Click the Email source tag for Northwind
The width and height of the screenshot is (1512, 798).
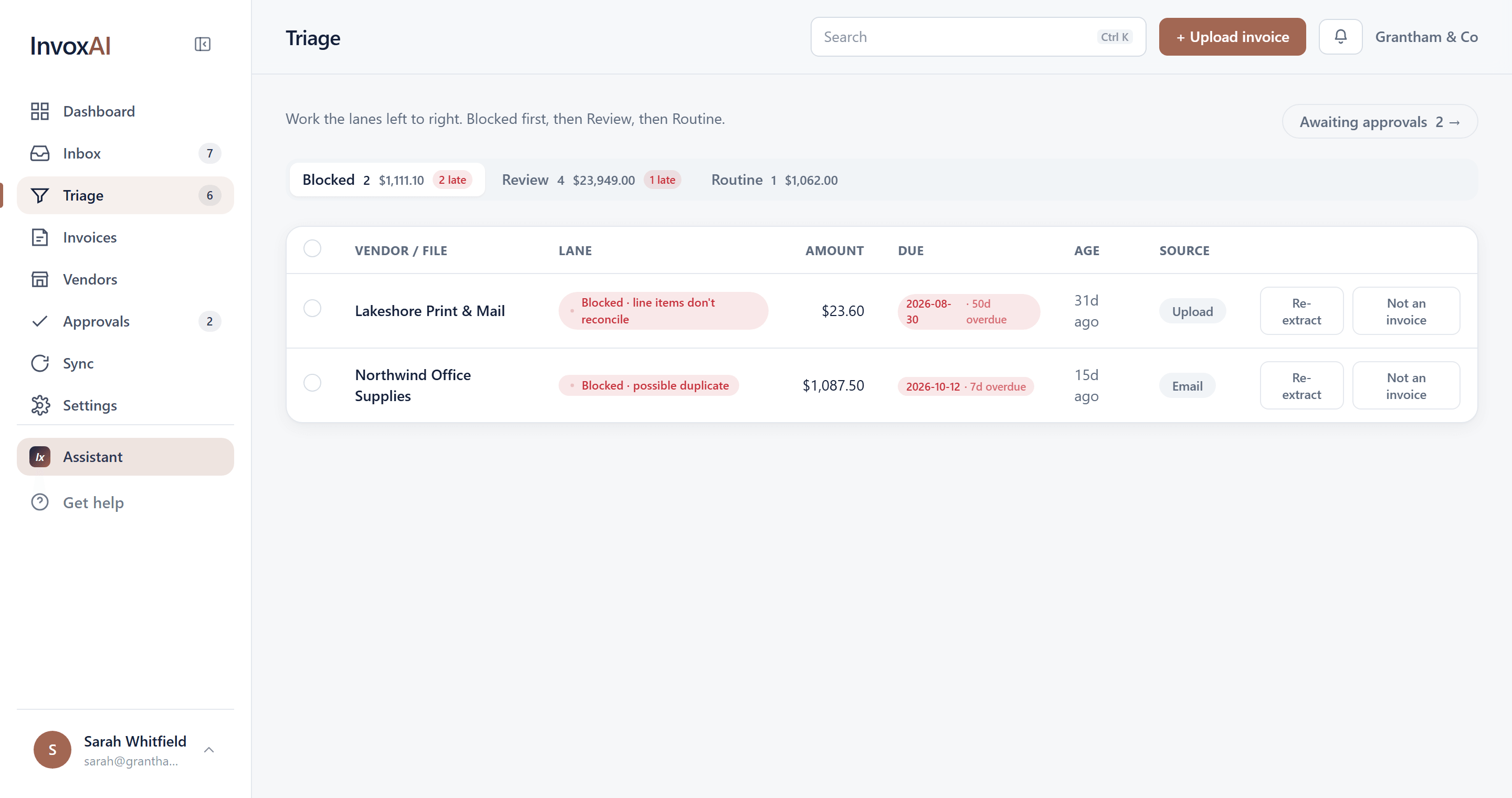pos(1187,386)
